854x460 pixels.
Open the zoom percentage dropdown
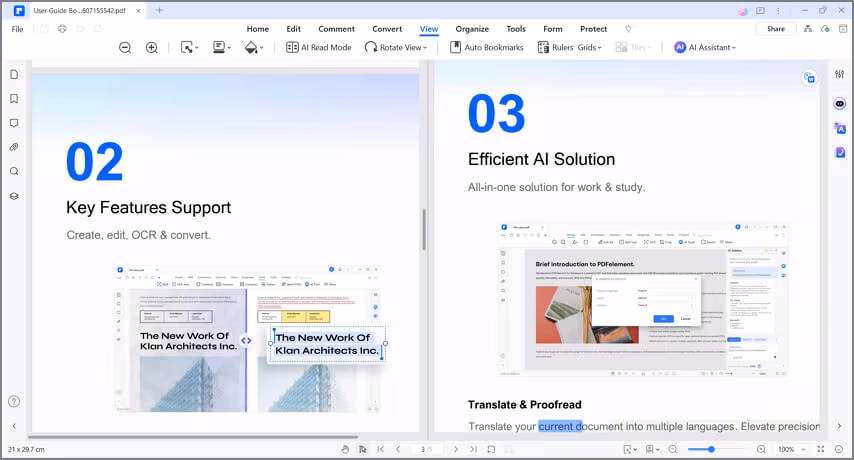792,450
